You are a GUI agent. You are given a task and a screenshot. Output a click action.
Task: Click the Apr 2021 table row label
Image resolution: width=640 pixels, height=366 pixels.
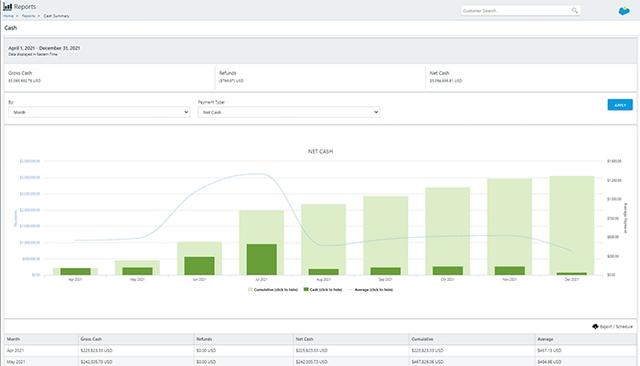(16, 350)
